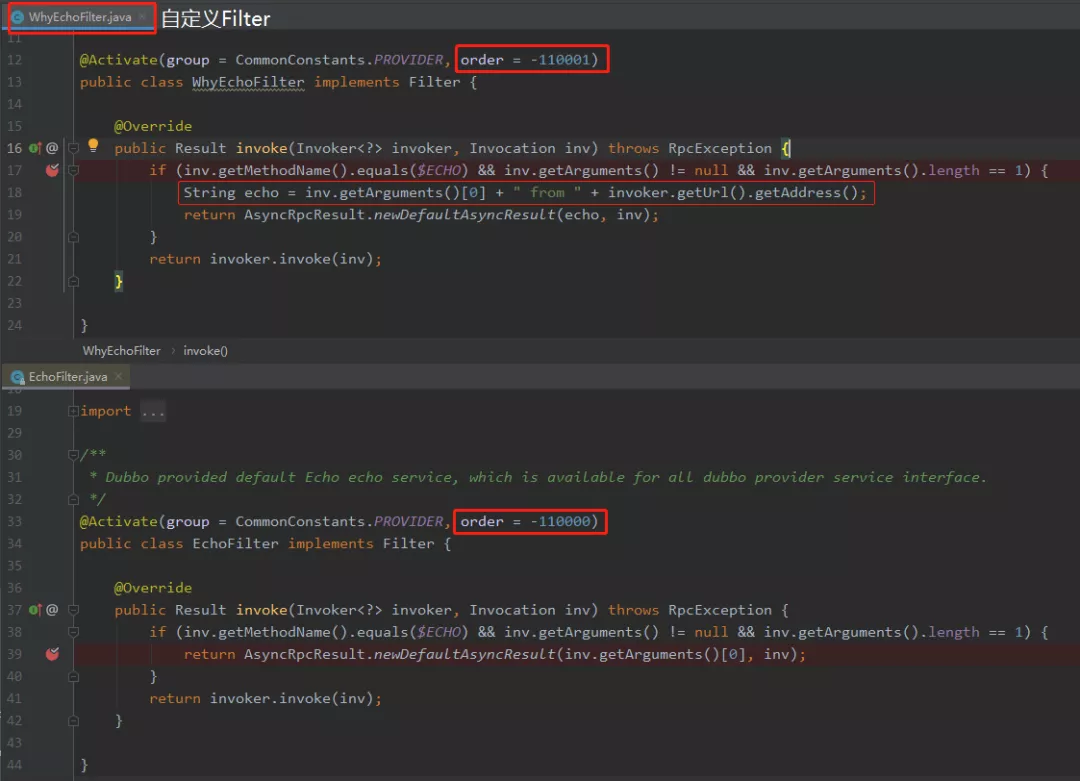Collapse the Javadoc comment fold at line 30
Image resolution: width=1080 pixels, height=781 pixels.
click(x=73, y=455)
